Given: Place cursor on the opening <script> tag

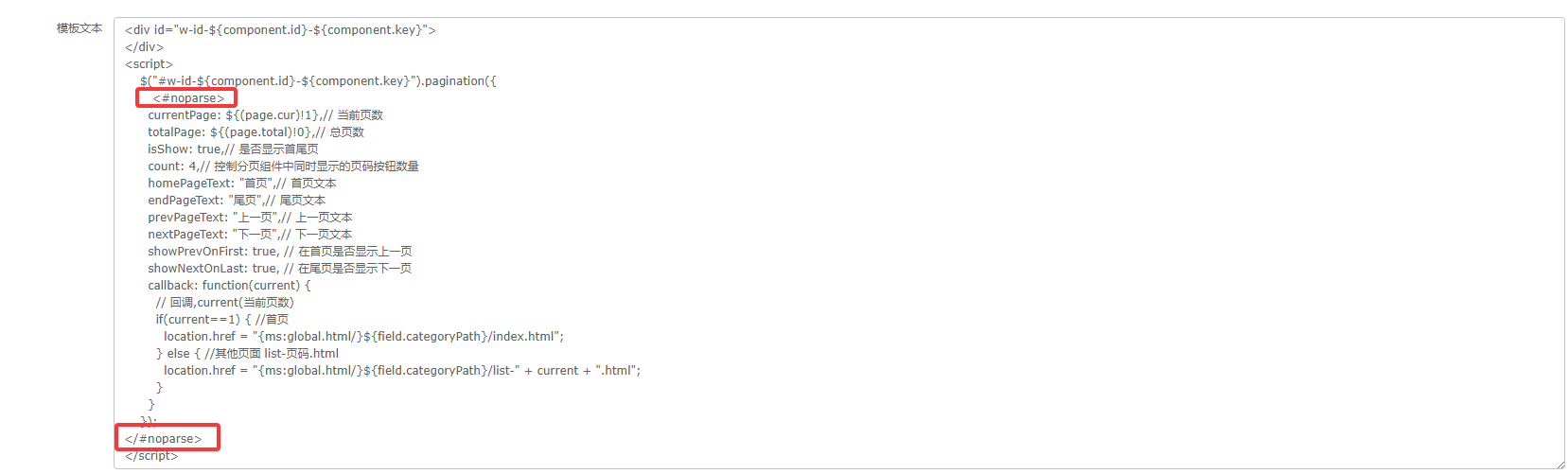Looking at the screenshot, I should [x=150, y=64].
